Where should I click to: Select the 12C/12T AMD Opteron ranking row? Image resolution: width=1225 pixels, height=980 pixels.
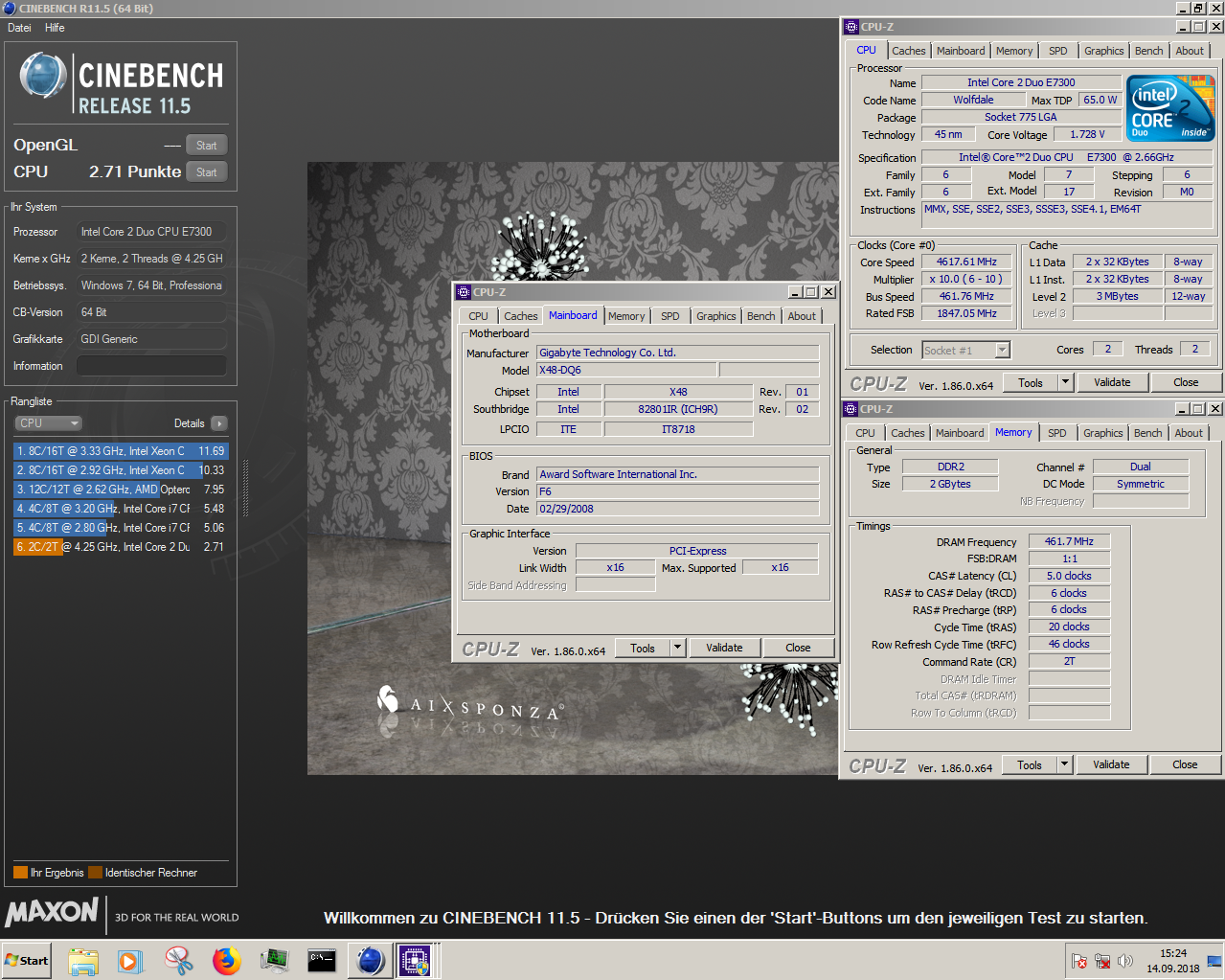121,490
